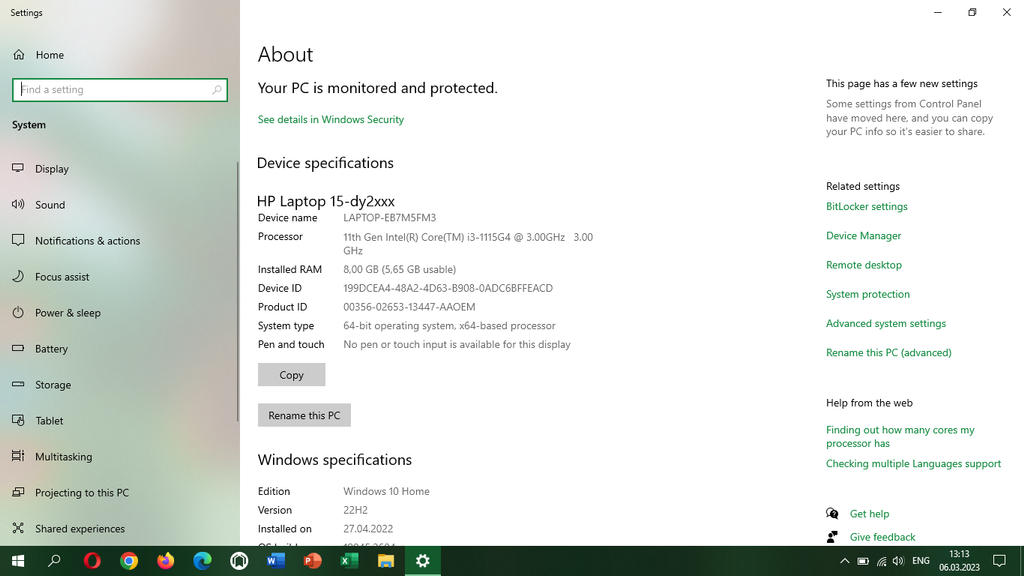Screen dimensions: 1024x576
Task: Go to Power & sleep settings
Action: click(x=68, y=312)
